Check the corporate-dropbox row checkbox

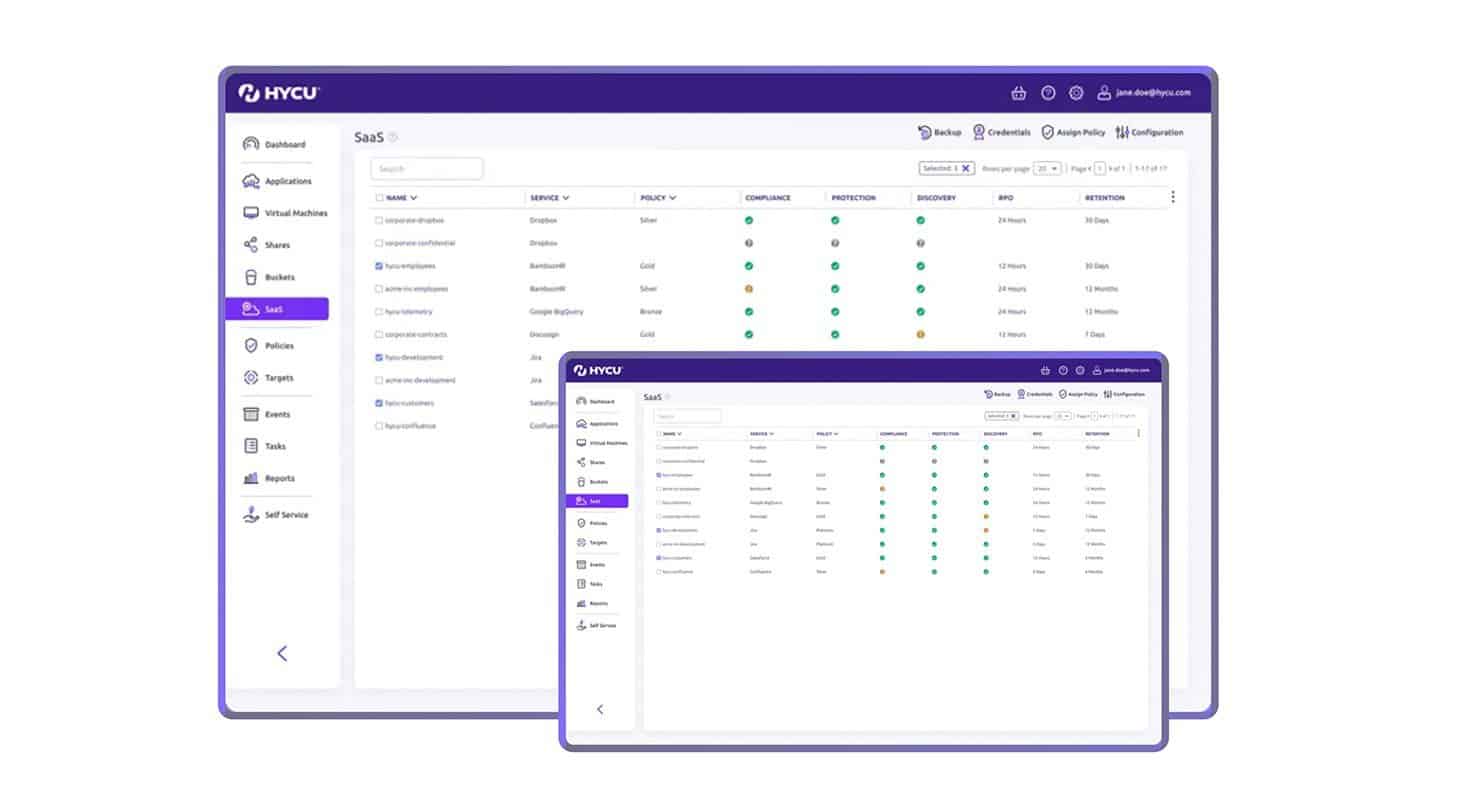click(378, 220)
